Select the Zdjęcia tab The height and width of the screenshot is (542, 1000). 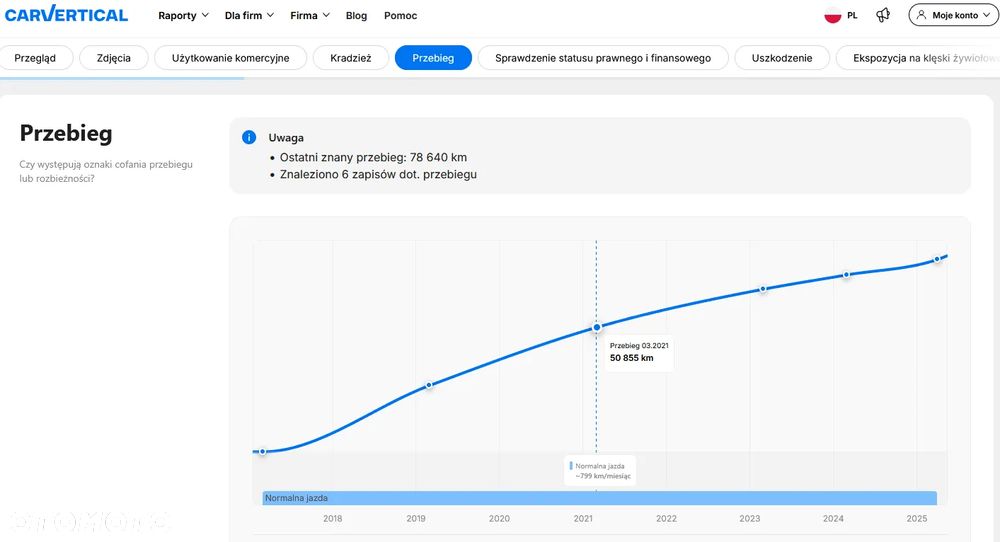[x=114, y=58]
